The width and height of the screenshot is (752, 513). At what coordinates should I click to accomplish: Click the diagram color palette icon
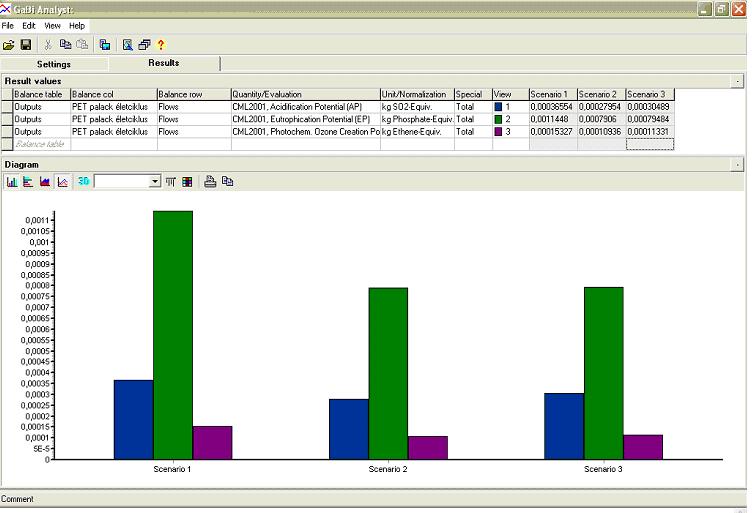187,182
